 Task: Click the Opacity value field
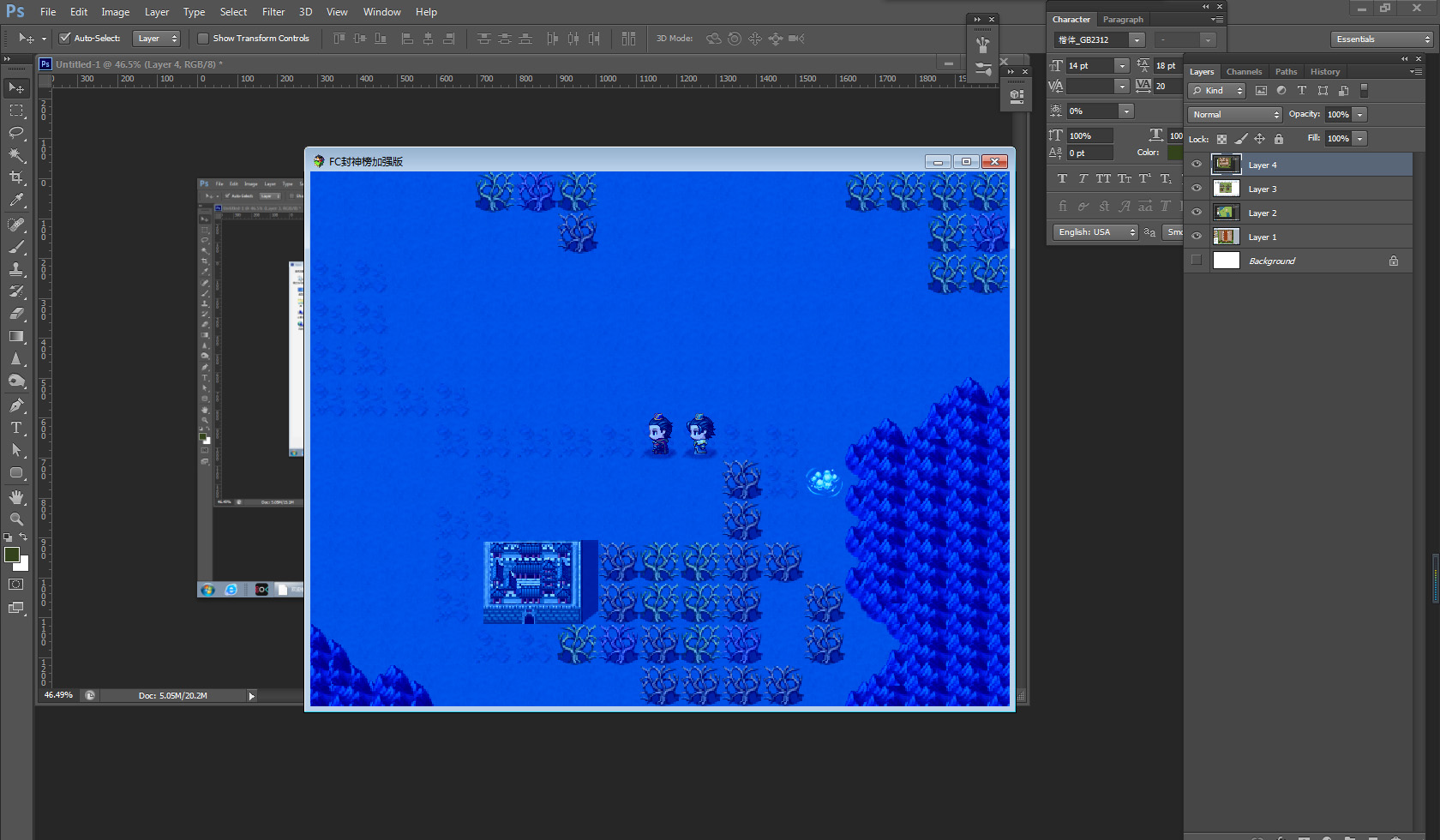pyautogui.click(x=1338, y=115)
